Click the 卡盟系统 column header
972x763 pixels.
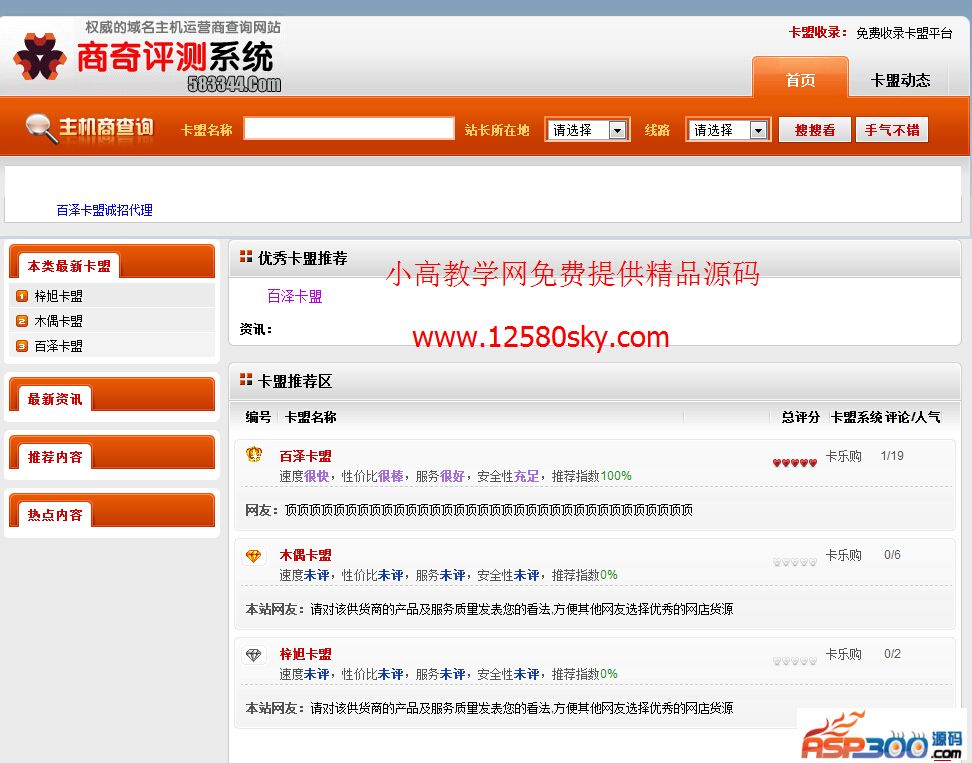[856, 417]
